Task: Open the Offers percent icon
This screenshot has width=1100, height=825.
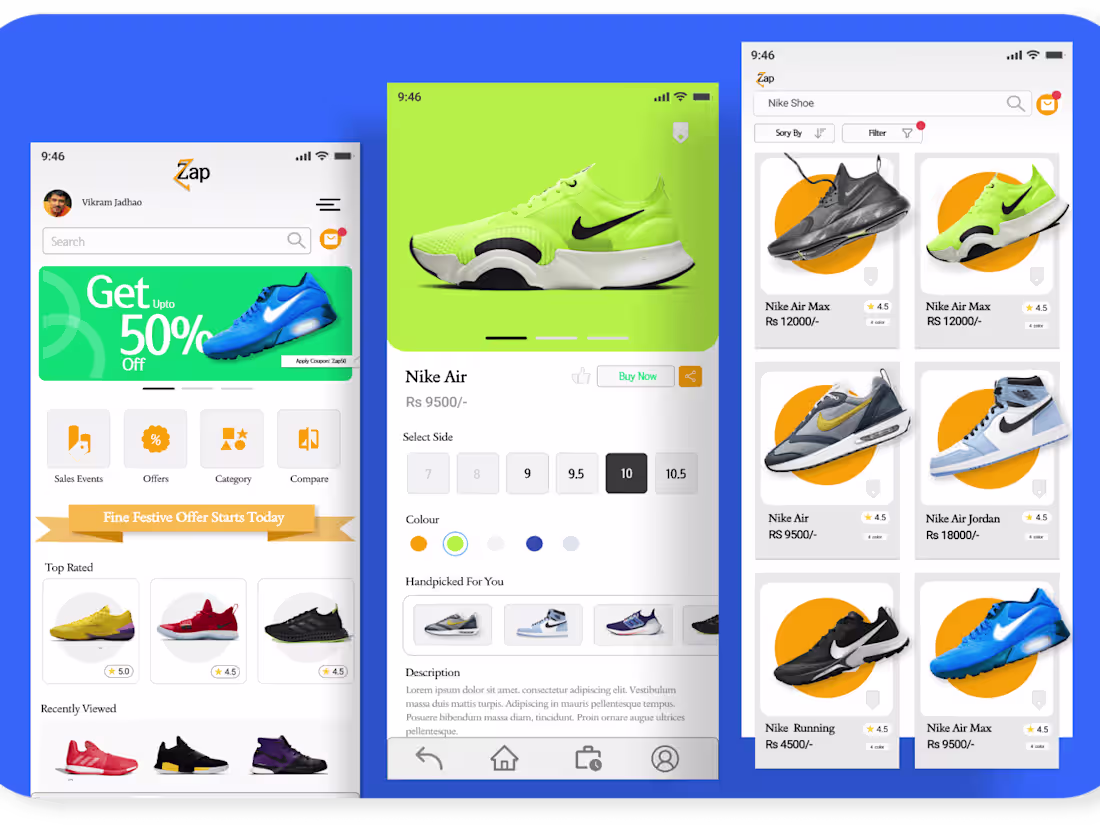Action: click(156, 439)
